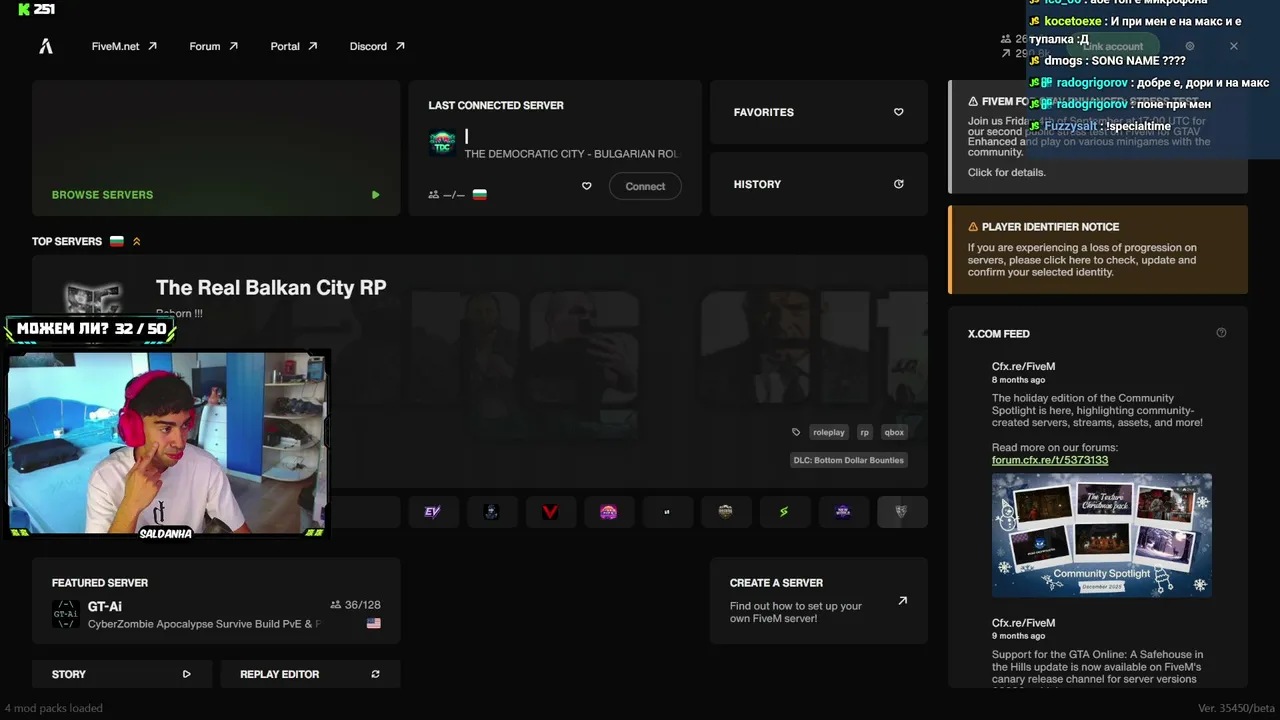Select the red V server icon

pos(550,512)
